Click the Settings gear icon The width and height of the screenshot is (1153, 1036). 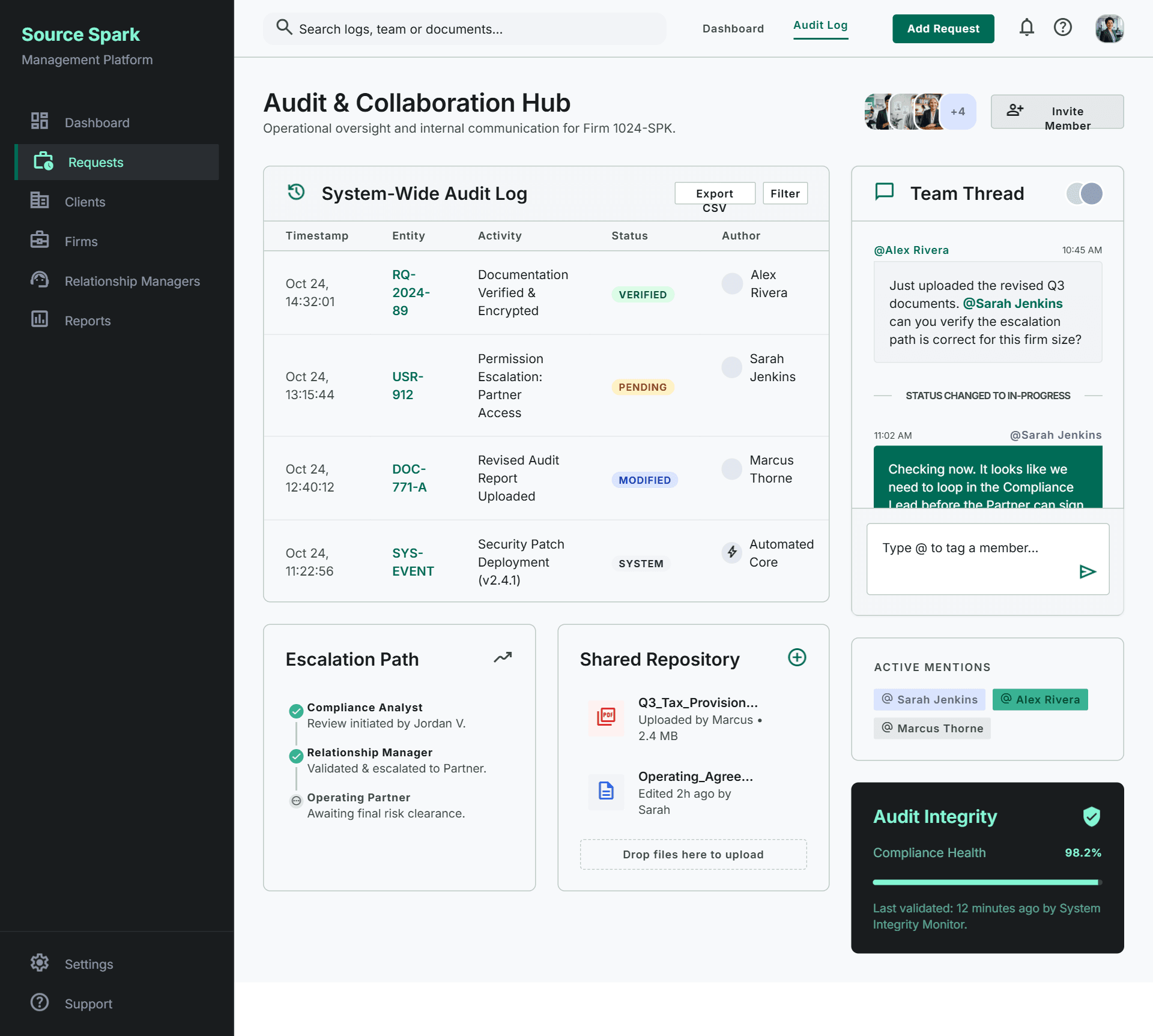pyautogui.click(x=40, y=962)
